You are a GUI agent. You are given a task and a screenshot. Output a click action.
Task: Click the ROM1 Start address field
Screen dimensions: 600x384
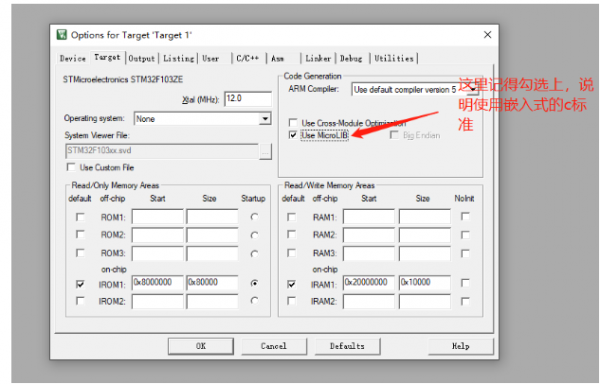[158, 216]
